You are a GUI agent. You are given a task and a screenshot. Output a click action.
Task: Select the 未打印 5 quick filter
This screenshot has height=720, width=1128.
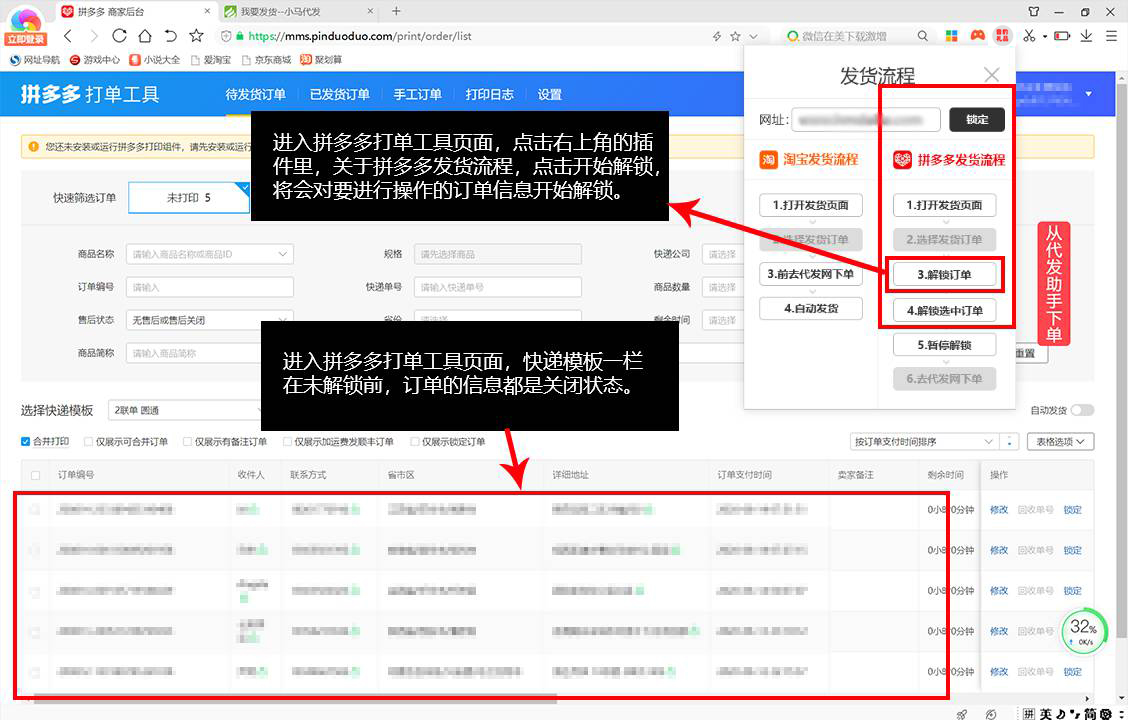pyautogui.click(x=189, y=197)
